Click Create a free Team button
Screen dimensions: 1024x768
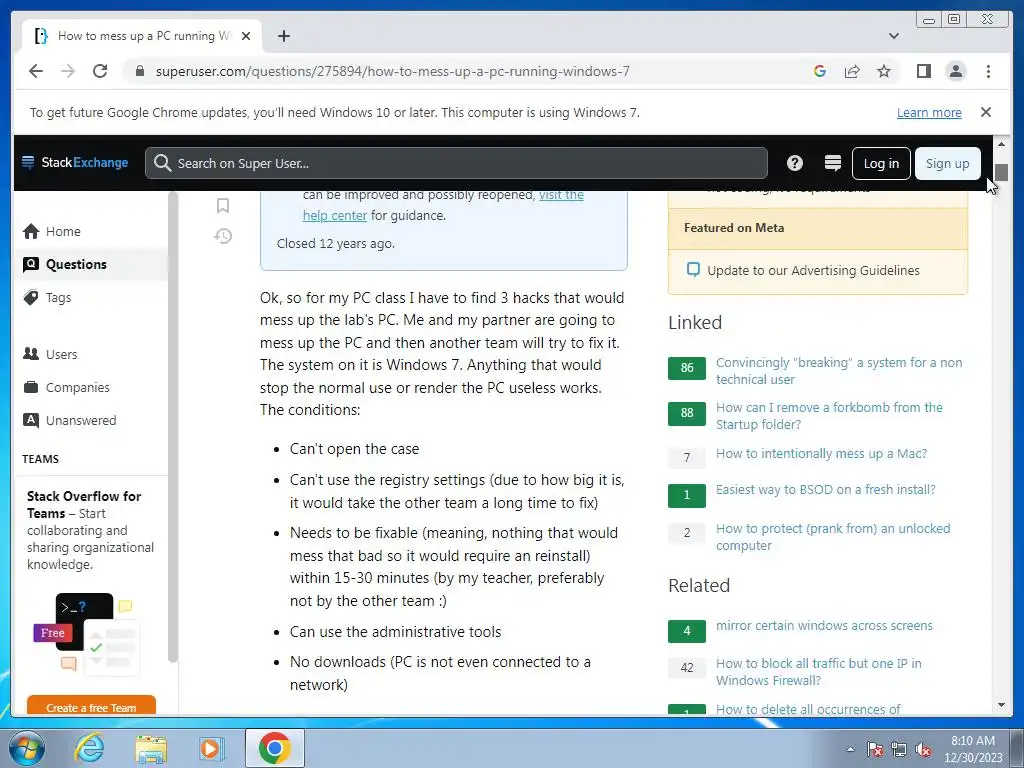[x=91, y=706]
